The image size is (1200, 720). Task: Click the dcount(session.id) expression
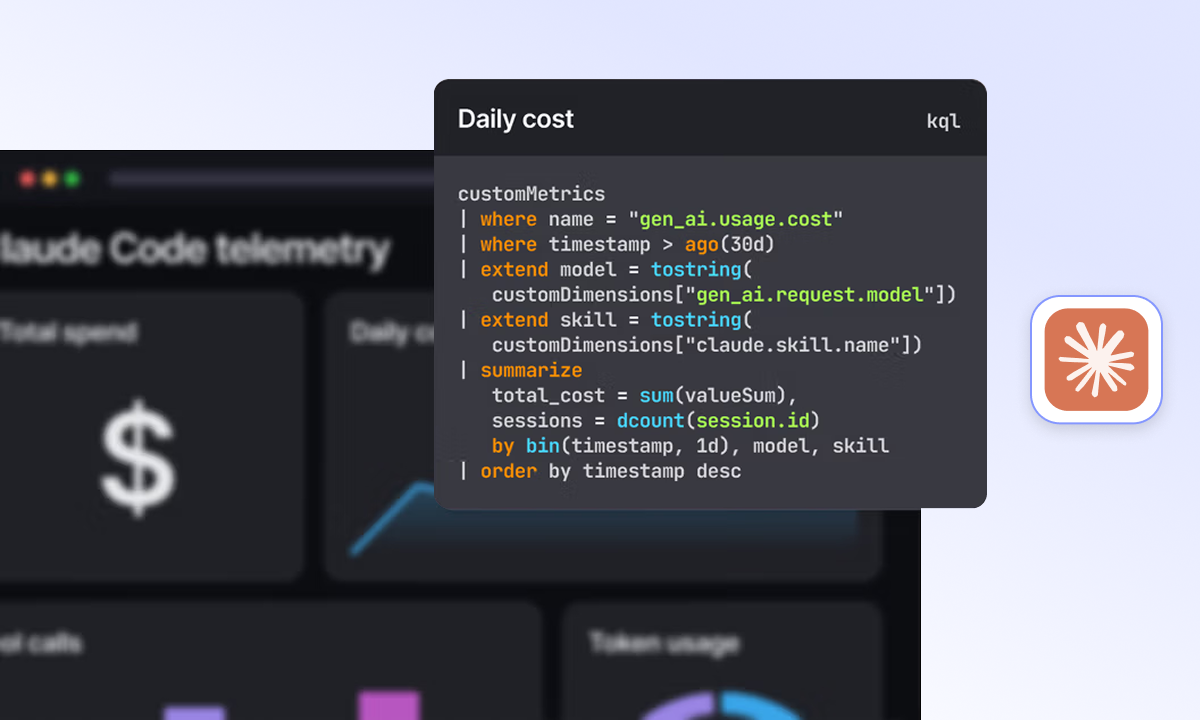click(x=718, y=420)
